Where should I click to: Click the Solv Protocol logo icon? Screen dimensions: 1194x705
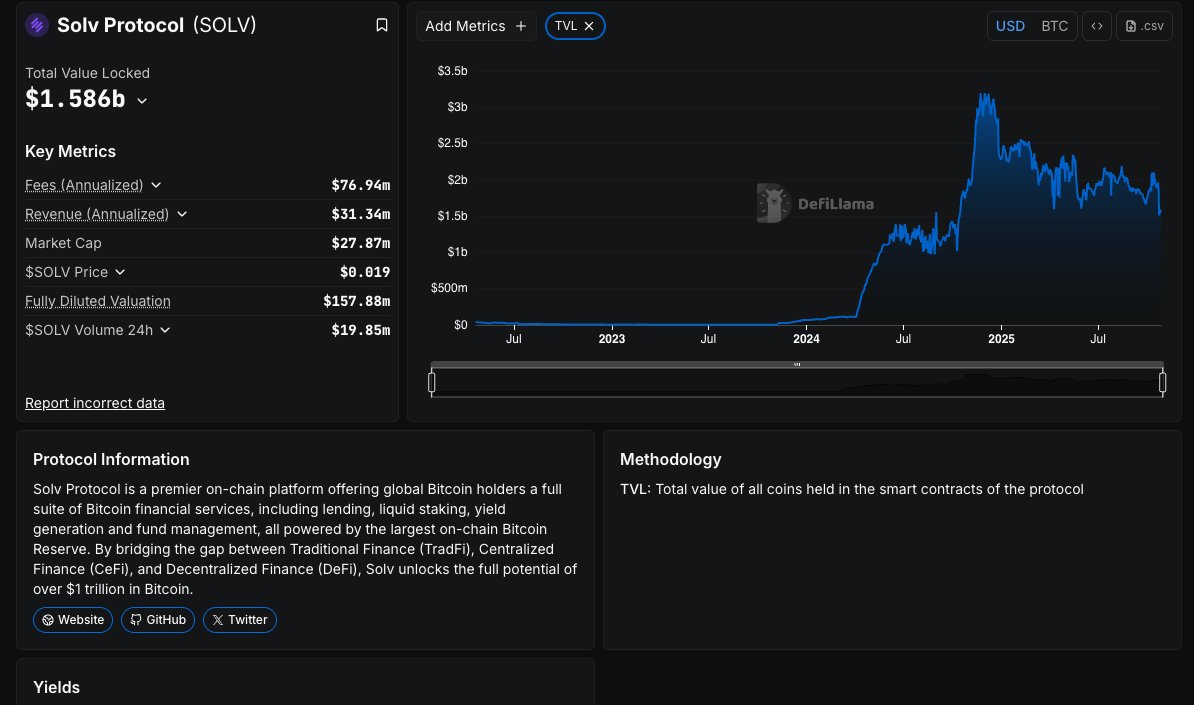pyautogui.click(x=37, y=25)
